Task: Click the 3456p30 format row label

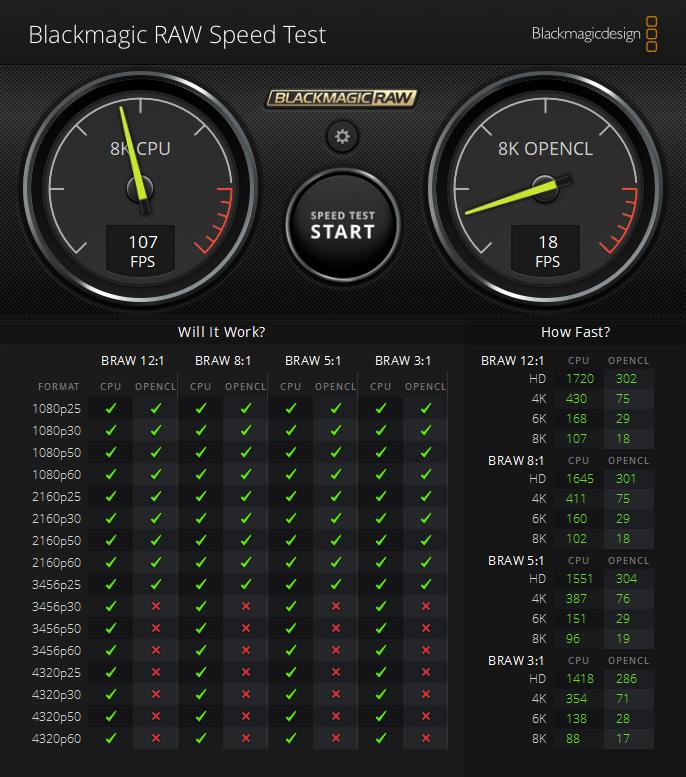Action: coord(57,607)
